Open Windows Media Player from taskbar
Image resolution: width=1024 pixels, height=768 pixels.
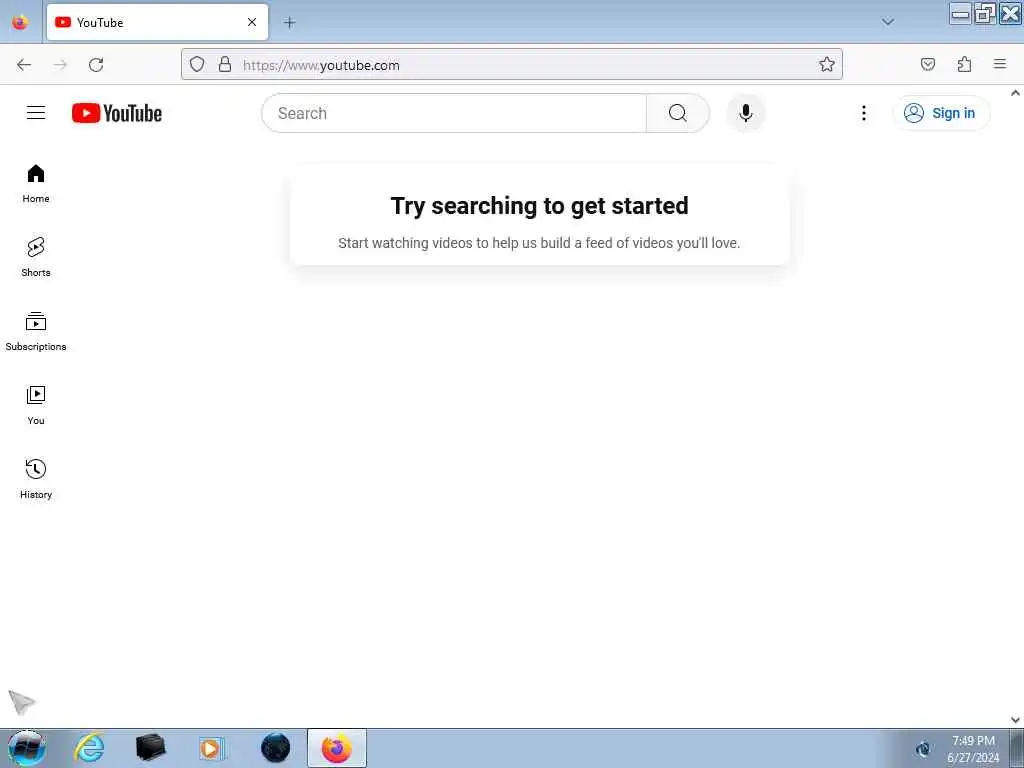[x=212, y=748]
